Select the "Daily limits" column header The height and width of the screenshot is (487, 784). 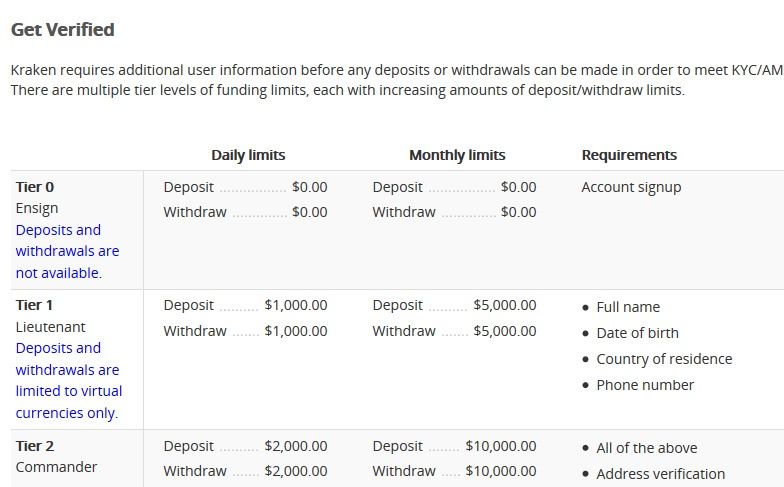(x=248, y=155)
